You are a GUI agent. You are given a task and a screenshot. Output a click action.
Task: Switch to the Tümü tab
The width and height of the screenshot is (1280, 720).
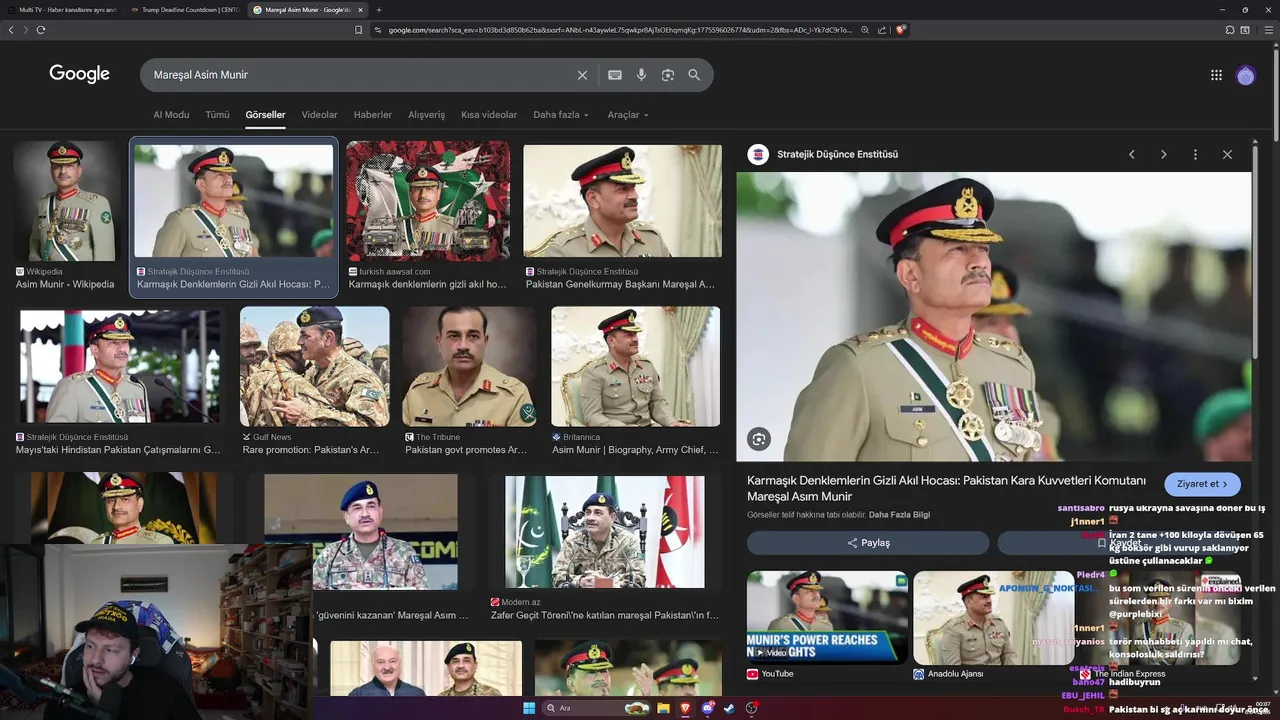[x=217, y=115]
